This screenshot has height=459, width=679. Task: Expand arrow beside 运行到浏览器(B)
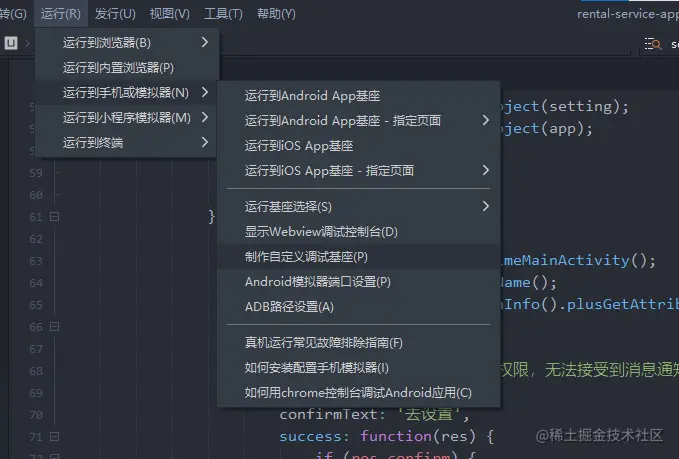click(x=205, y=42)
